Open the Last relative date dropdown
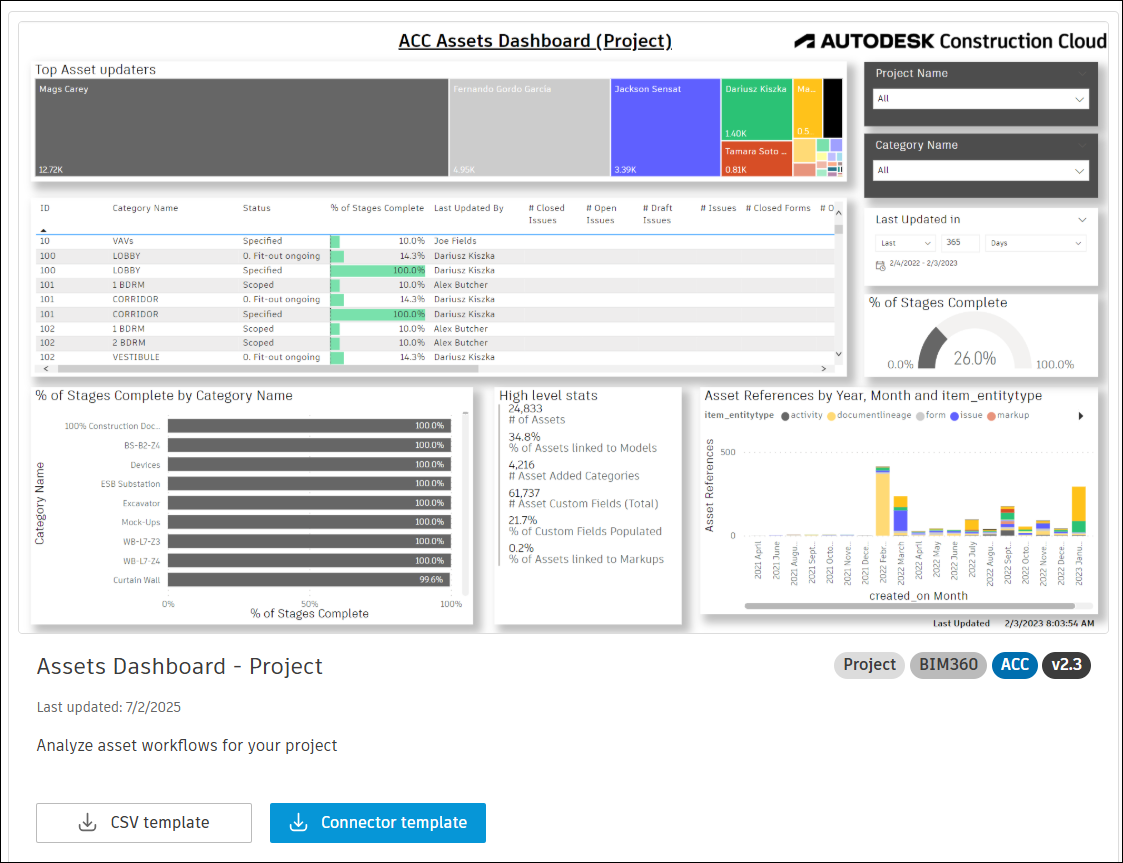Viewport: 1123px width, 863px height. (x=905, y=244)
